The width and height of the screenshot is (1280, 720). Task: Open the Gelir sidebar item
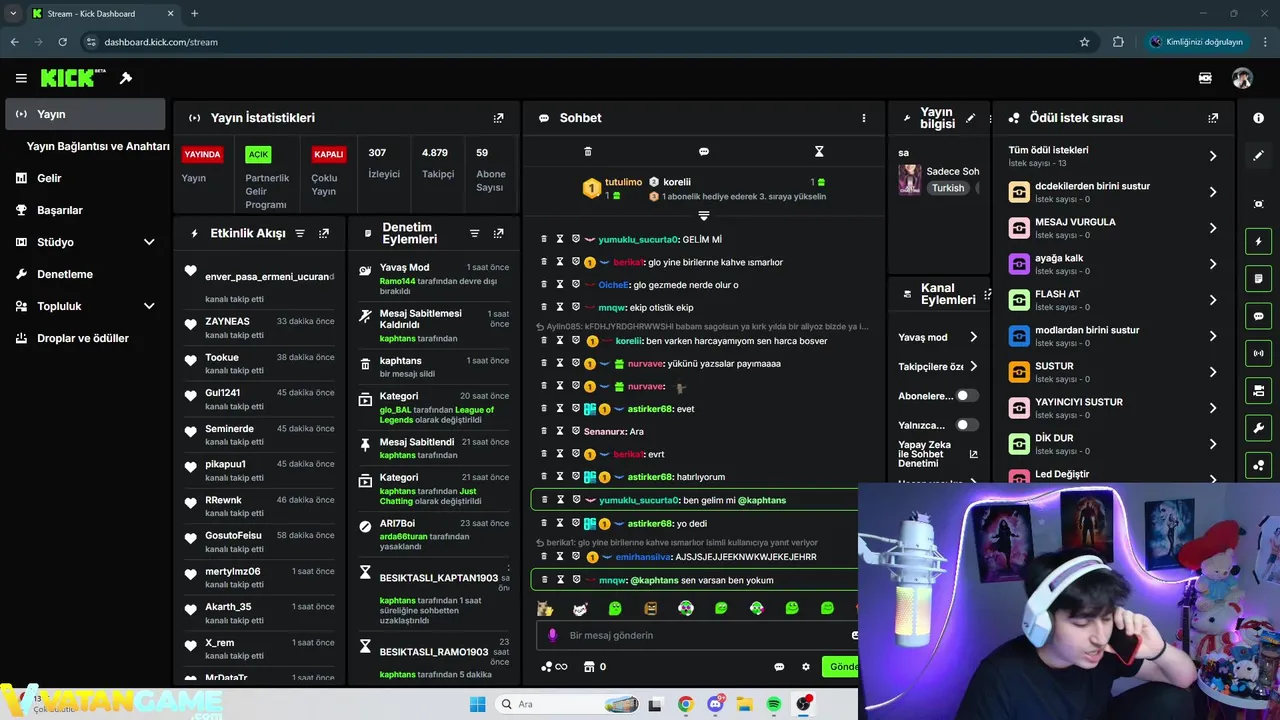click(85, 178)
